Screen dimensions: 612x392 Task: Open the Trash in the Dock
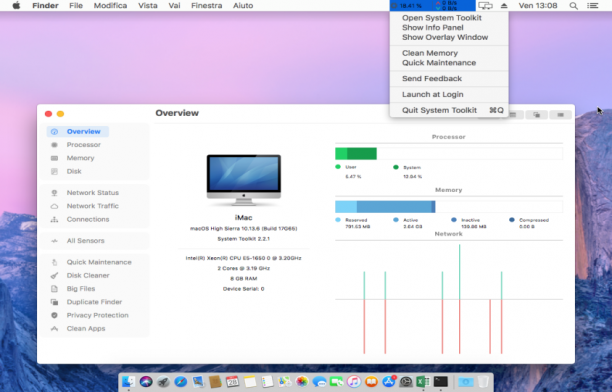[x=483, y=381]
